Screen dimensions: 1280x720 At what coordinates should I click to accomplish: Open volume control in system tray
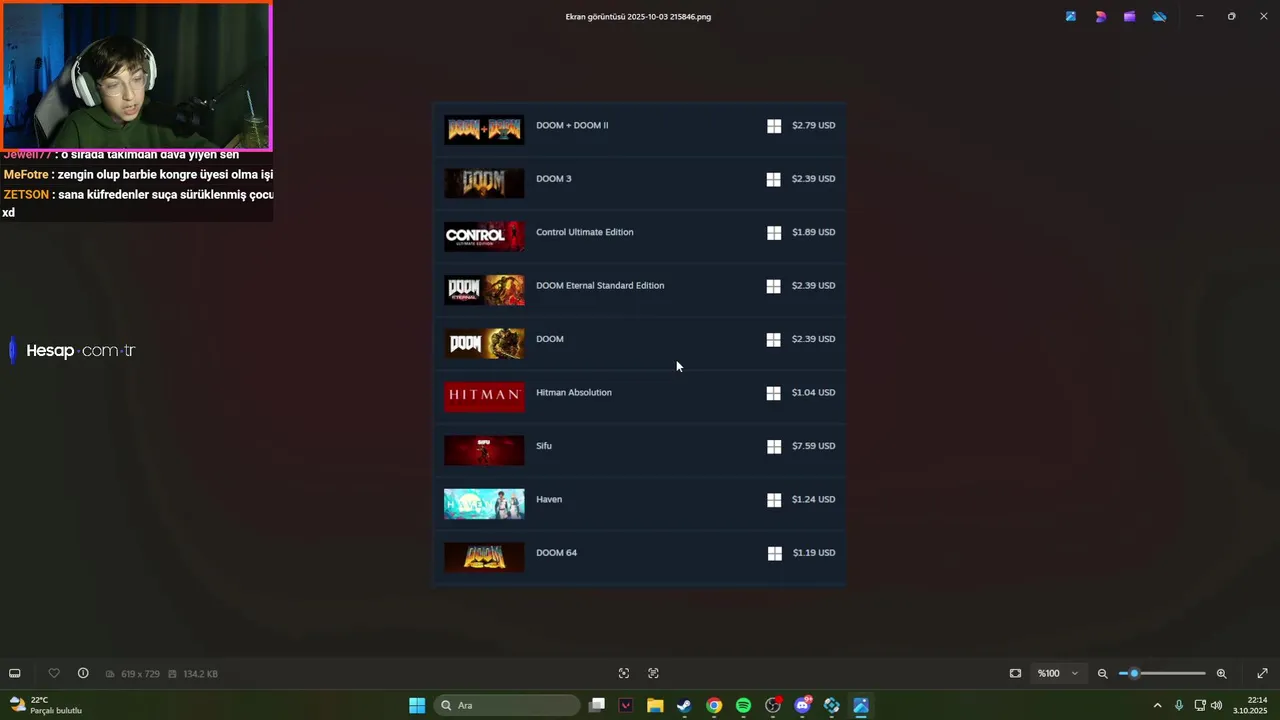(x=1216, y=705)
